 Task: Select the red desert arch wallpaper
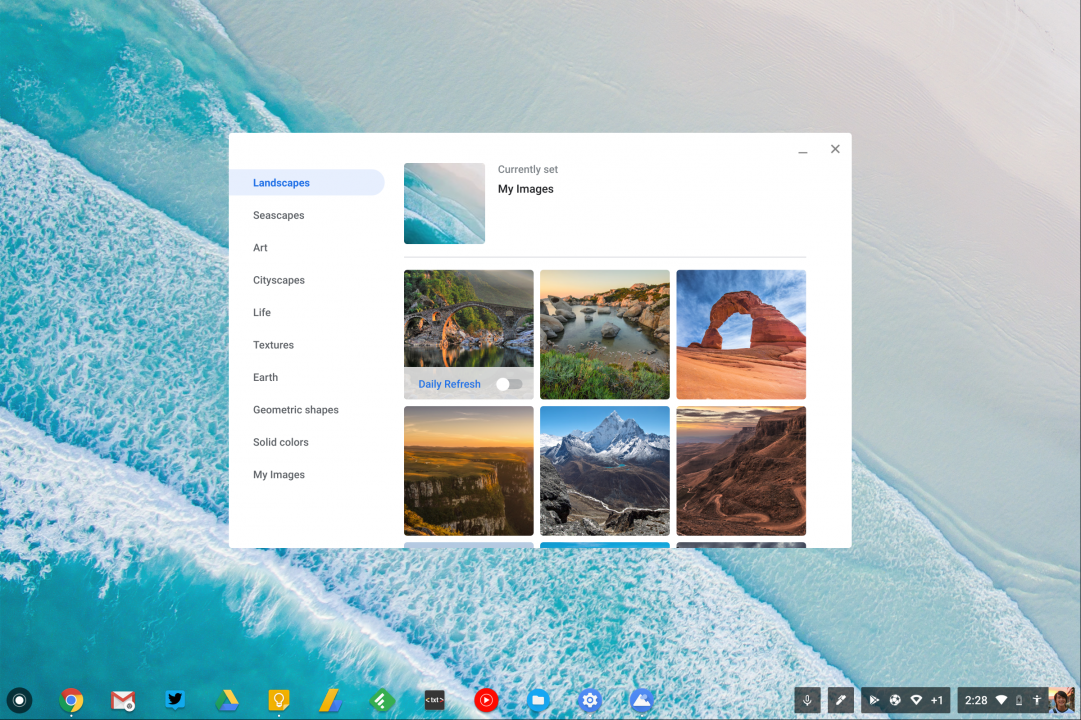coord(741,334)
